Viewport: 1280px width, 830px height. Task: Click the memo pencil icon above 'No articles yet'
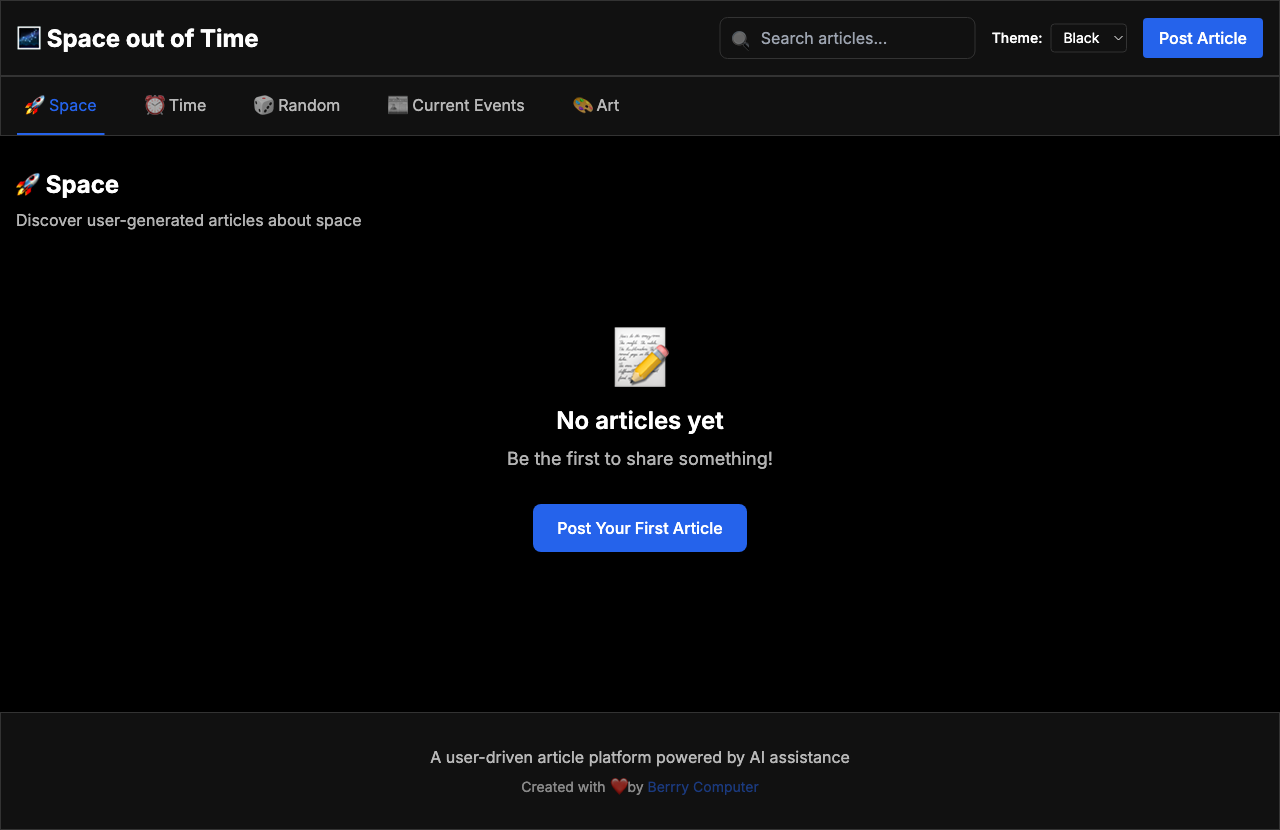pos(640,357)
